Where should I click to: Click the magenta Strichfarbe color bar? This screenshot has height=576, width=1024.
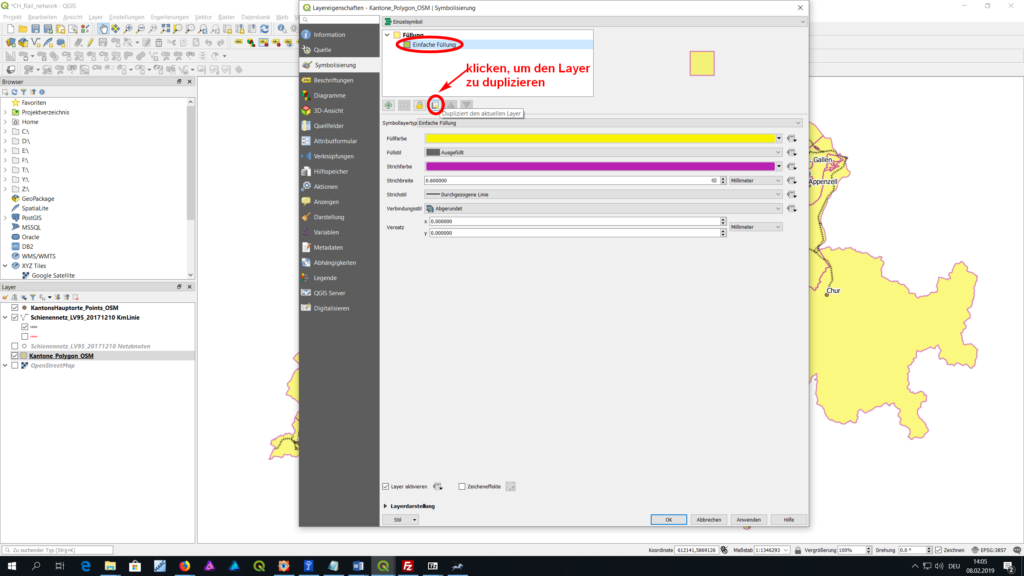601,166
